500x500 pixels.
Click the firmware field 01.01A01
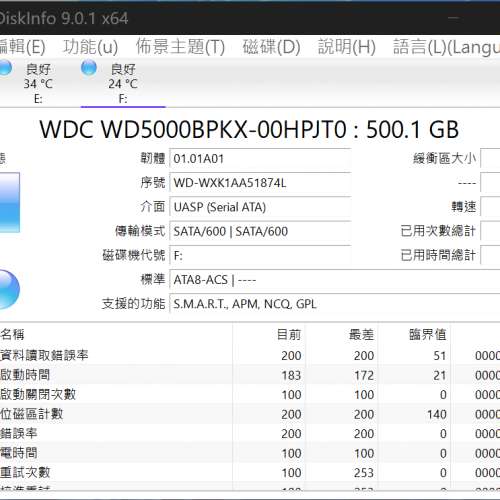260,159
